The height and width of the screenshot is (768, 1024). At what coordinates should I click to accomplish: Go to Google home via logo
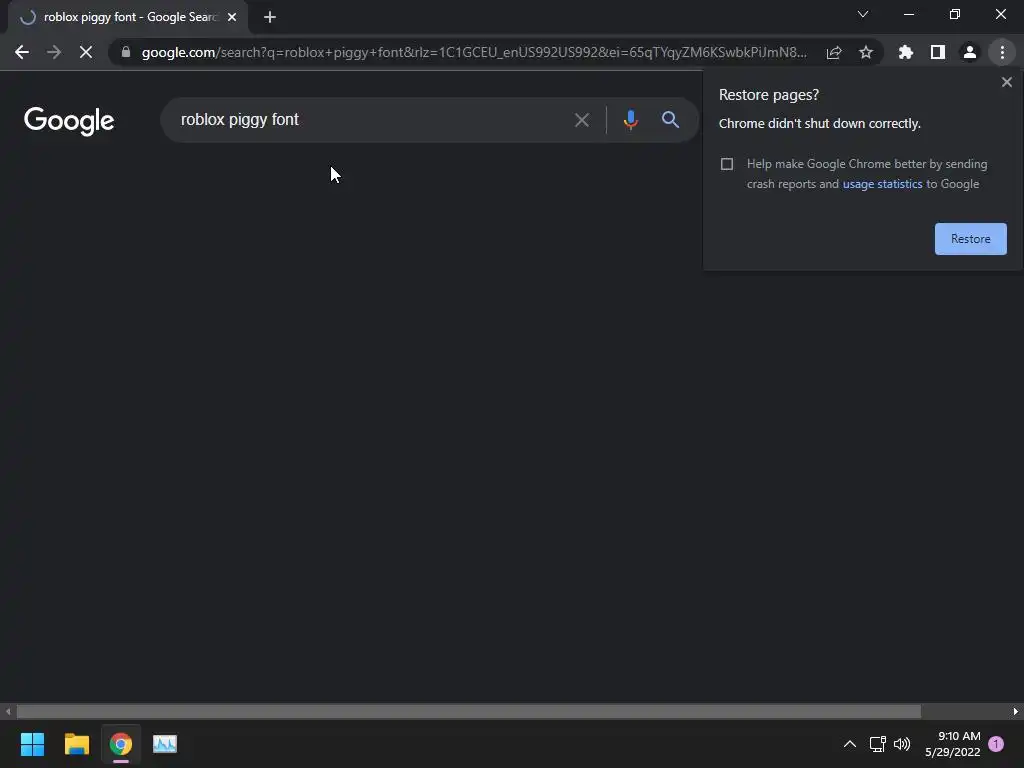point(69,121)
